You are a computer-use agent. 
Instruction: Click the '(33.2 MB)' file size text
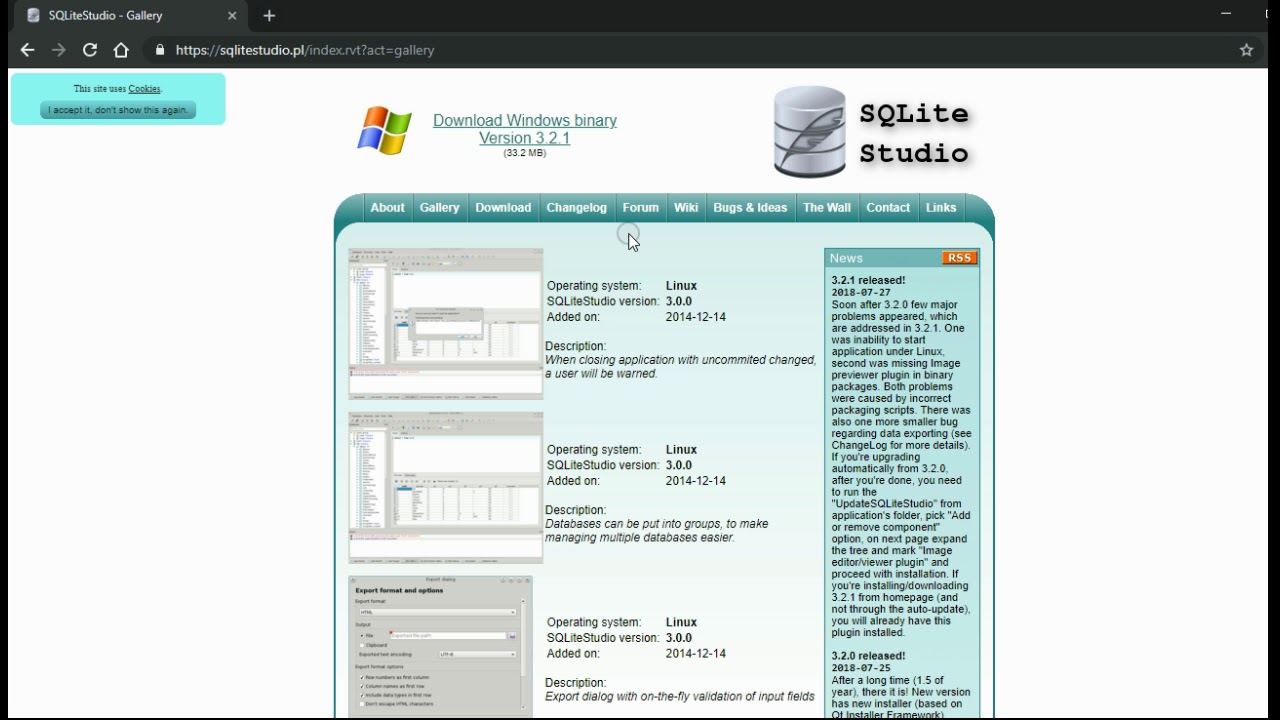525,153
